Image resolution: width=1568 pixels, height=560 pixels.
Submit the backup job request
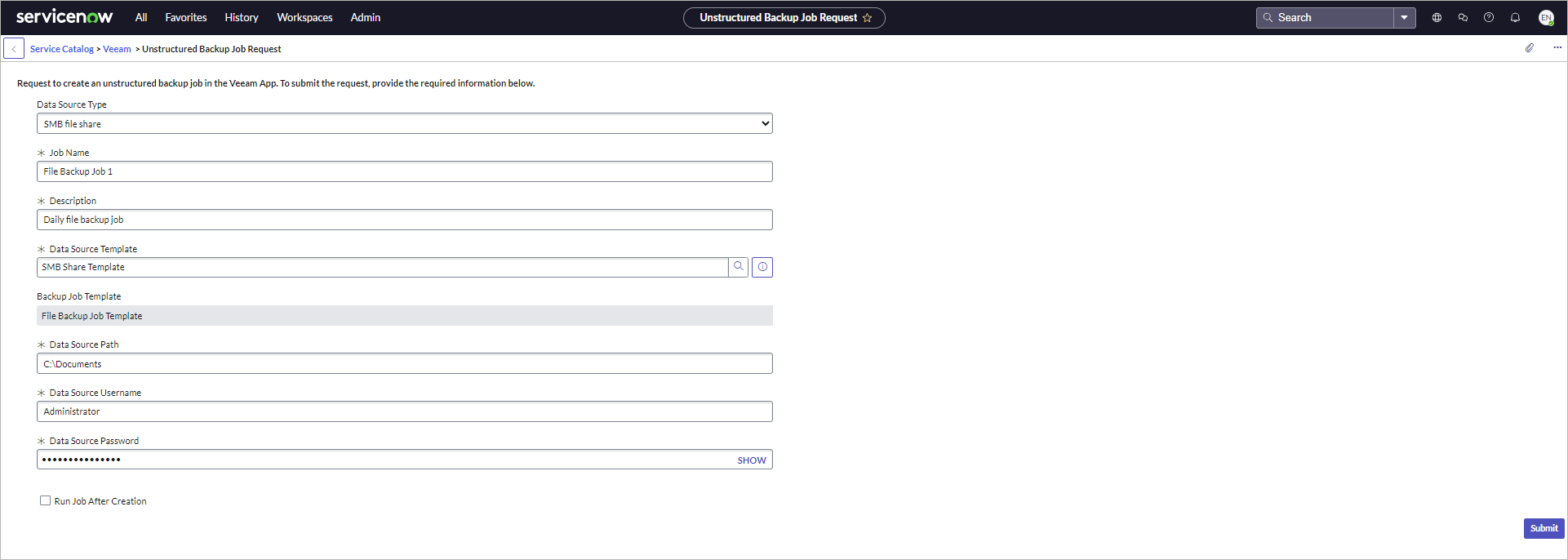click(x=1544, y=528)
